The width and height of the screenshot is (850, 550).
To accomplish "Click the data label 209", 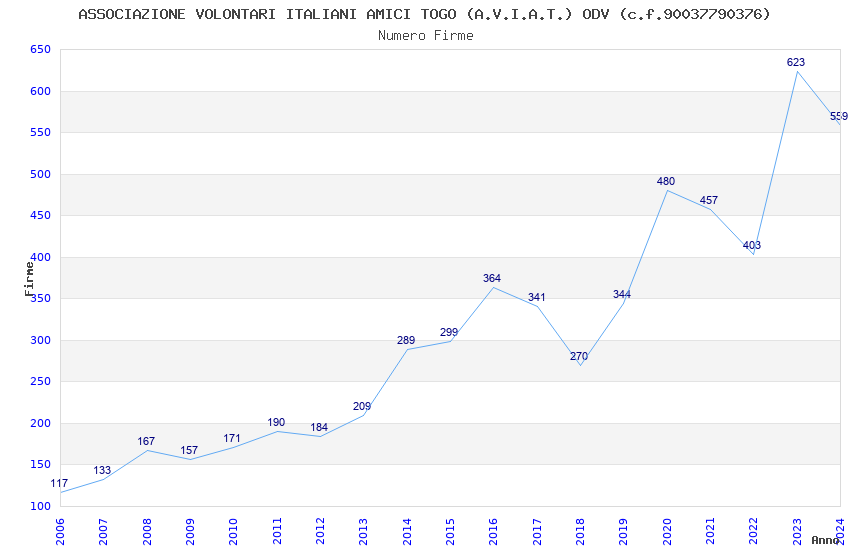I will [362, 406].
